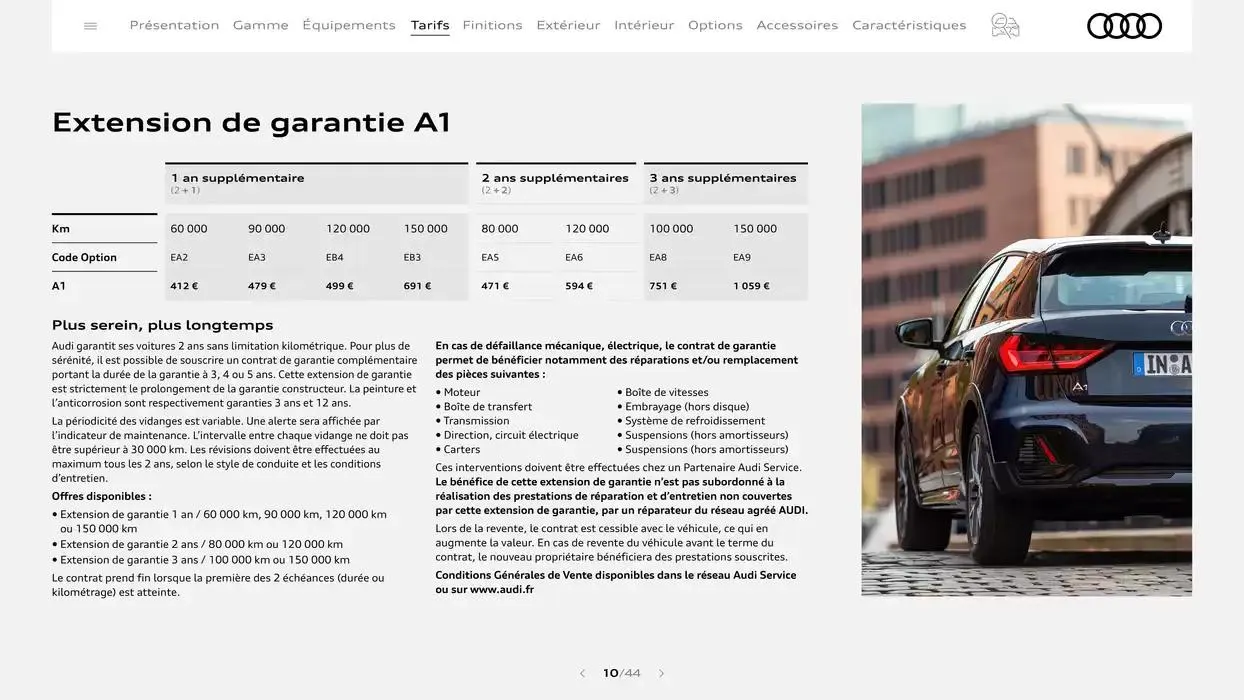Click the Audi four rings logo
Screen dimensions: 1244x700
(x=1124, y=25)
